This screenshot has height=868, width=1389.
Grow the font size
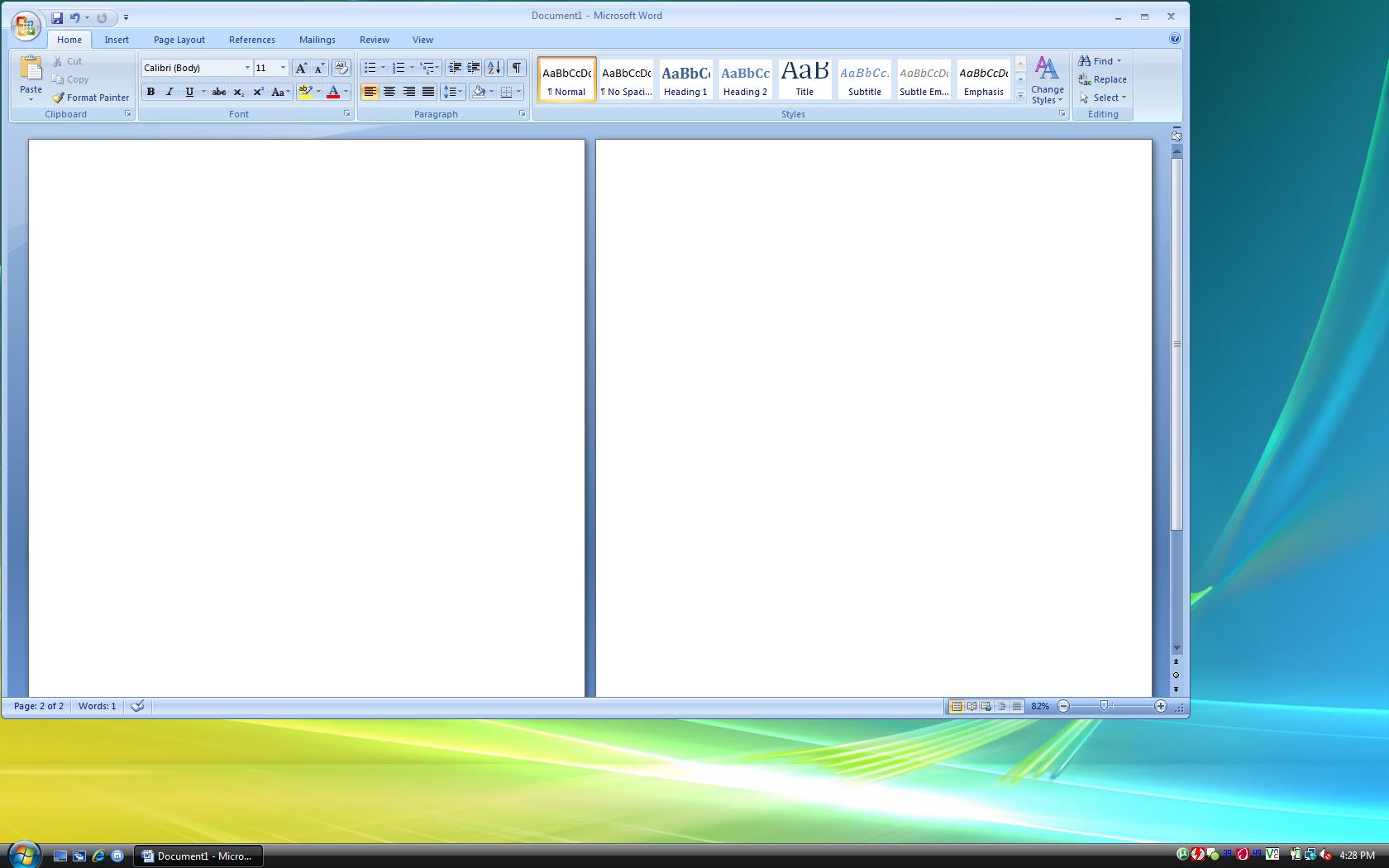[x=301, y=68]
